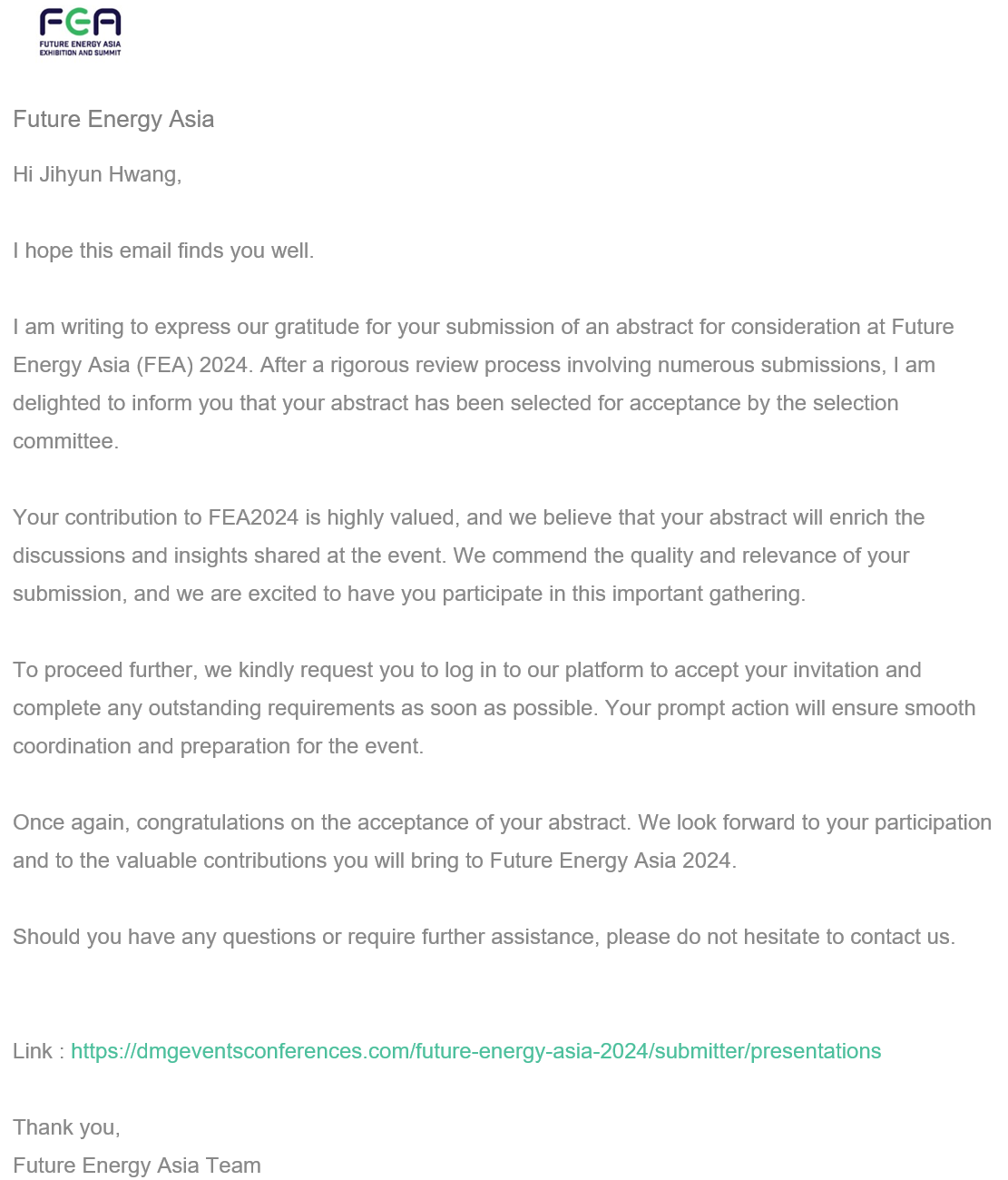The height and width of the screenshot is (1180, 1008).
Task: Click the greeting Hi Jihyun Hwang
Action: coord(97,174)
